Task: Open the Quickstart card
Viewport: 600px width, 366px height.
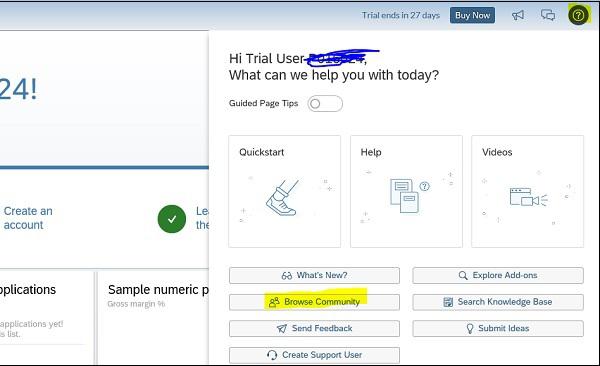Action: (x=284, y=191)
